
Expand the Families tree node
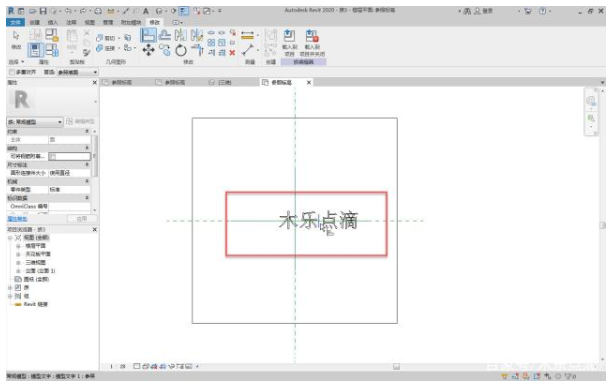(10, 287)
